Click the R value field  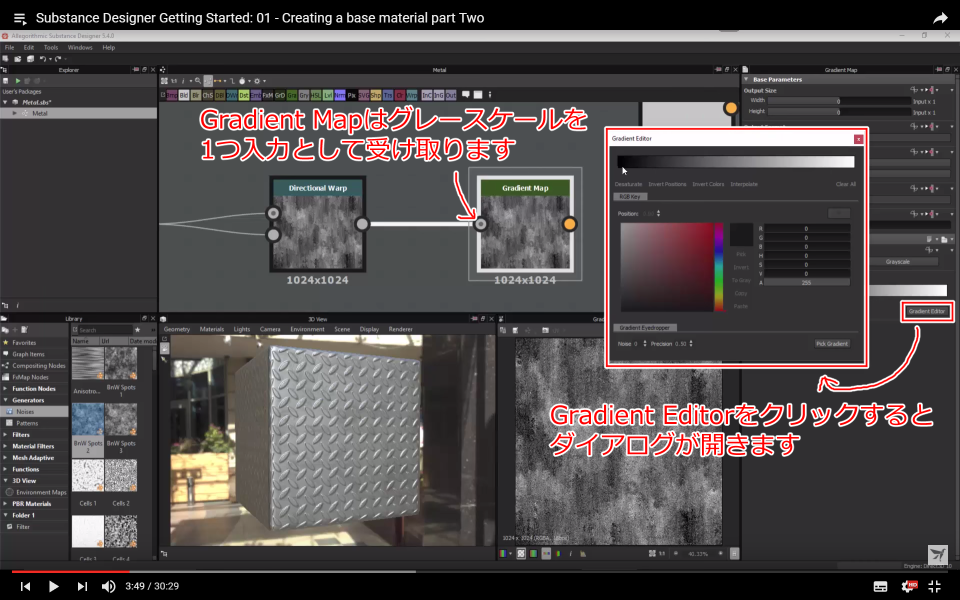(x=806, y=228)
